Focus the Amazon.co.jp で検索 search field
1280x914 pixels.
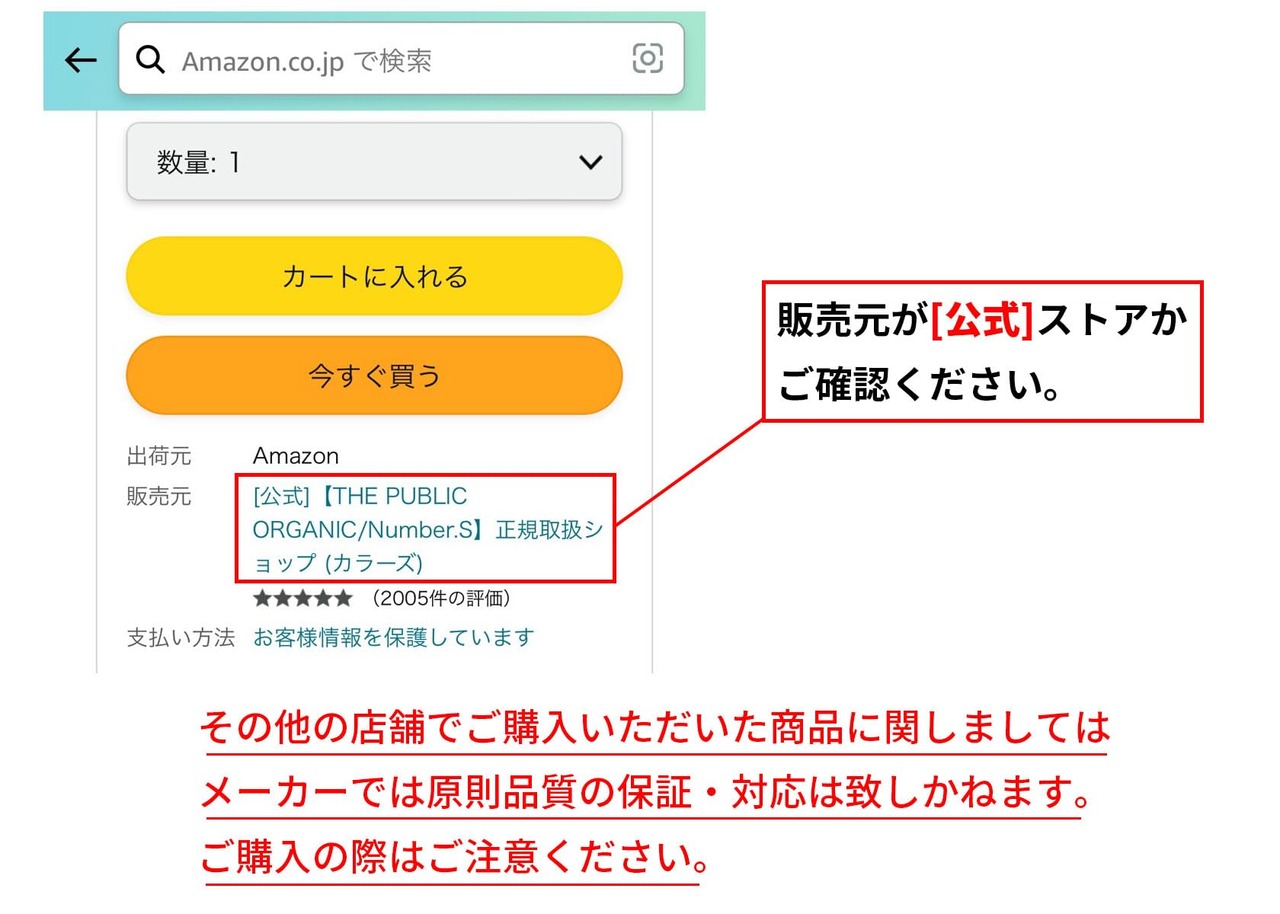point(401,59)
